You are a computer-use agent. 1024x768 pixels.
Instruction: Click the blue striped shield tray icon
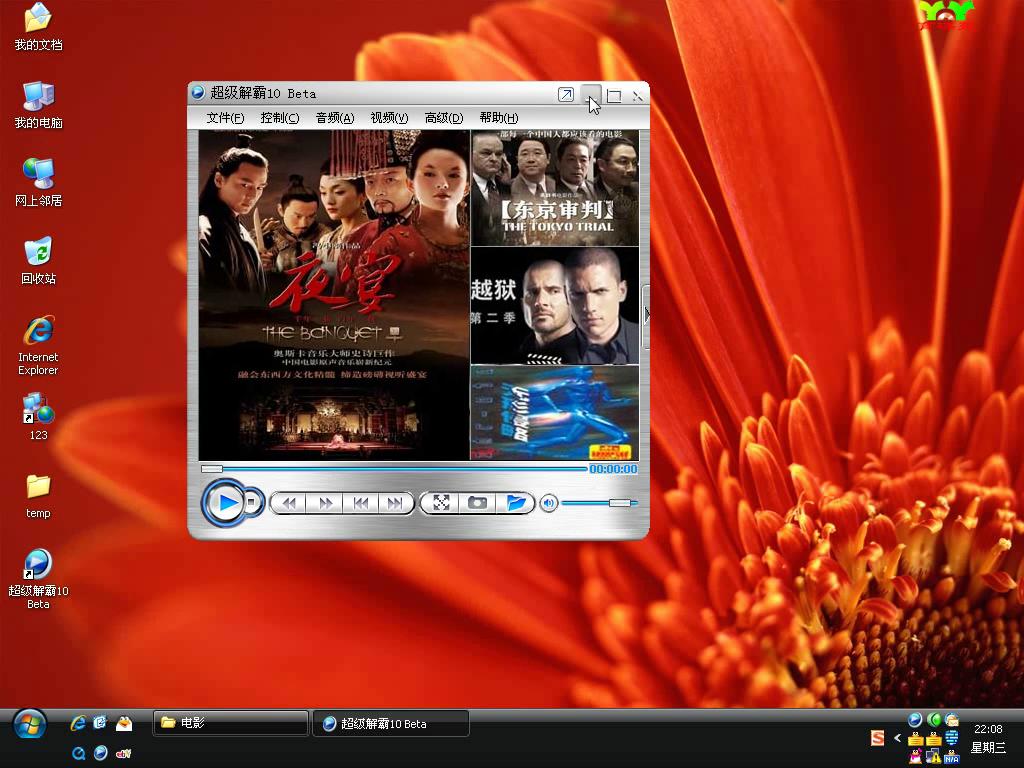coord(952,738)
